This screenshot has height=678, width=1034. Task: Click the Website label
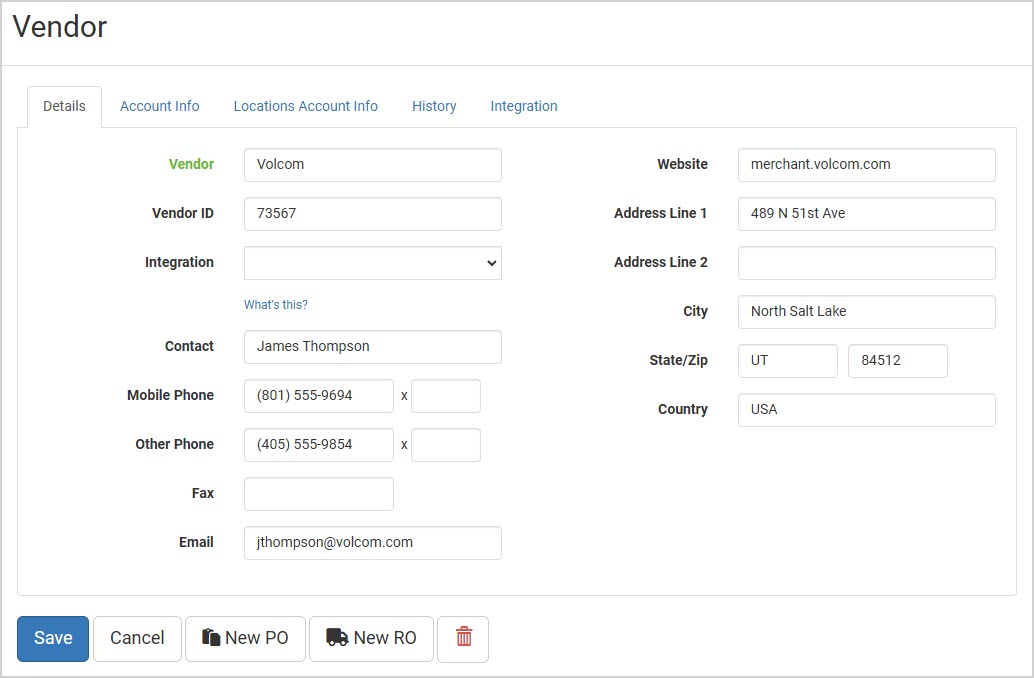click(x=682, y=164)
